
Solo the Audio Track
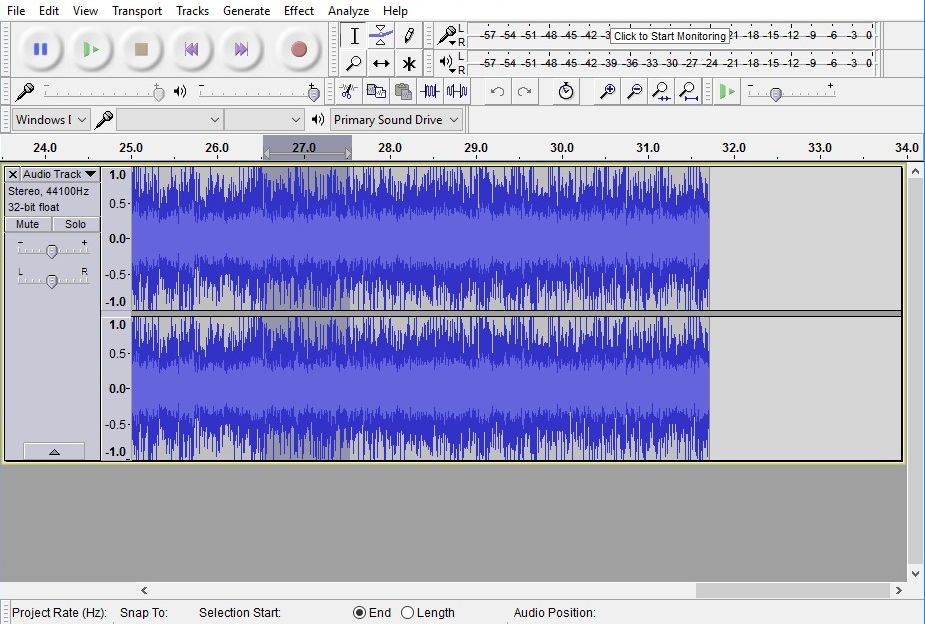click(76, 224)
